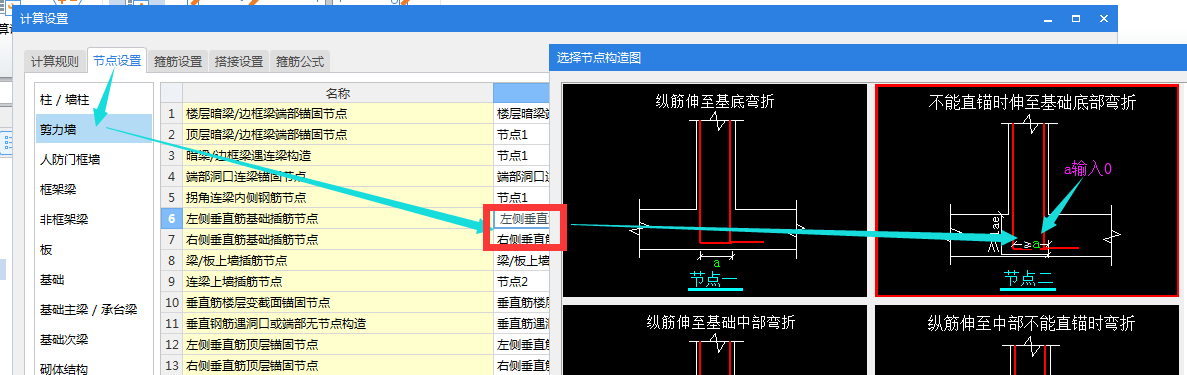The height and width of the screenshot is (375, 1187).
Task: Select row 垂直钢筋遇洞口或端部无节点构造
Action: click(x=338, y=323)
